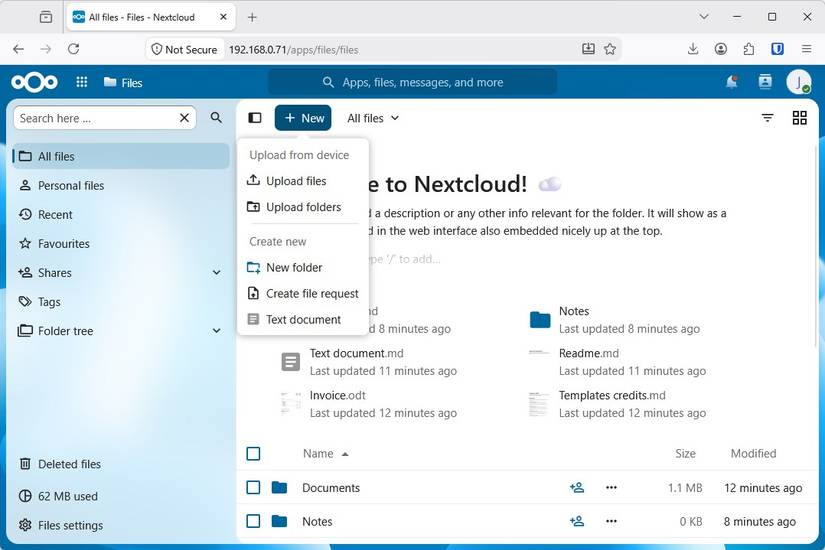Click the 62 MB used storage indicator
This screenshot has width=825, height=550.
click(x=121, y=496)
